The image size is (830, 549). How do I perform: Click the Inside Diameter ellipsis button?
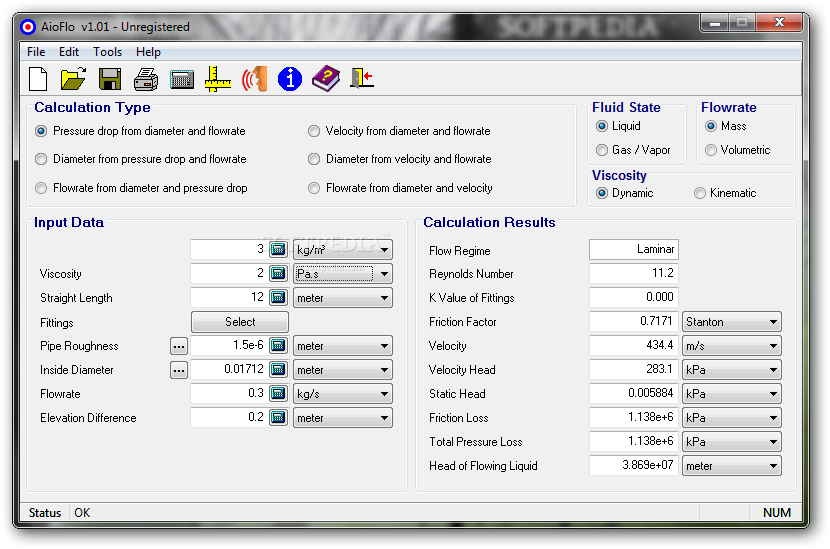179,370
